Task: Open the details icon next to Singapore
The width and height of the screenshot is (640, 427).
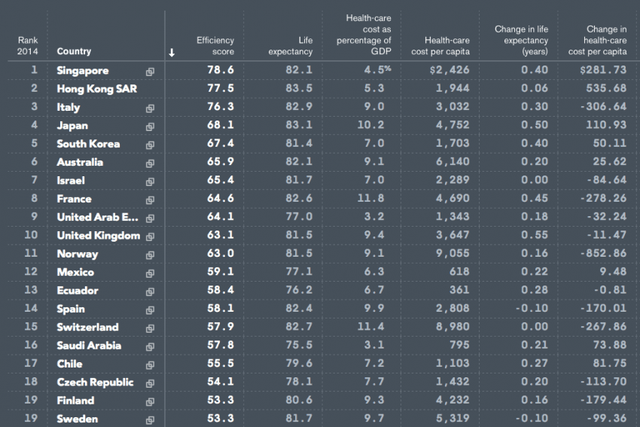Action: pos(150,71)
